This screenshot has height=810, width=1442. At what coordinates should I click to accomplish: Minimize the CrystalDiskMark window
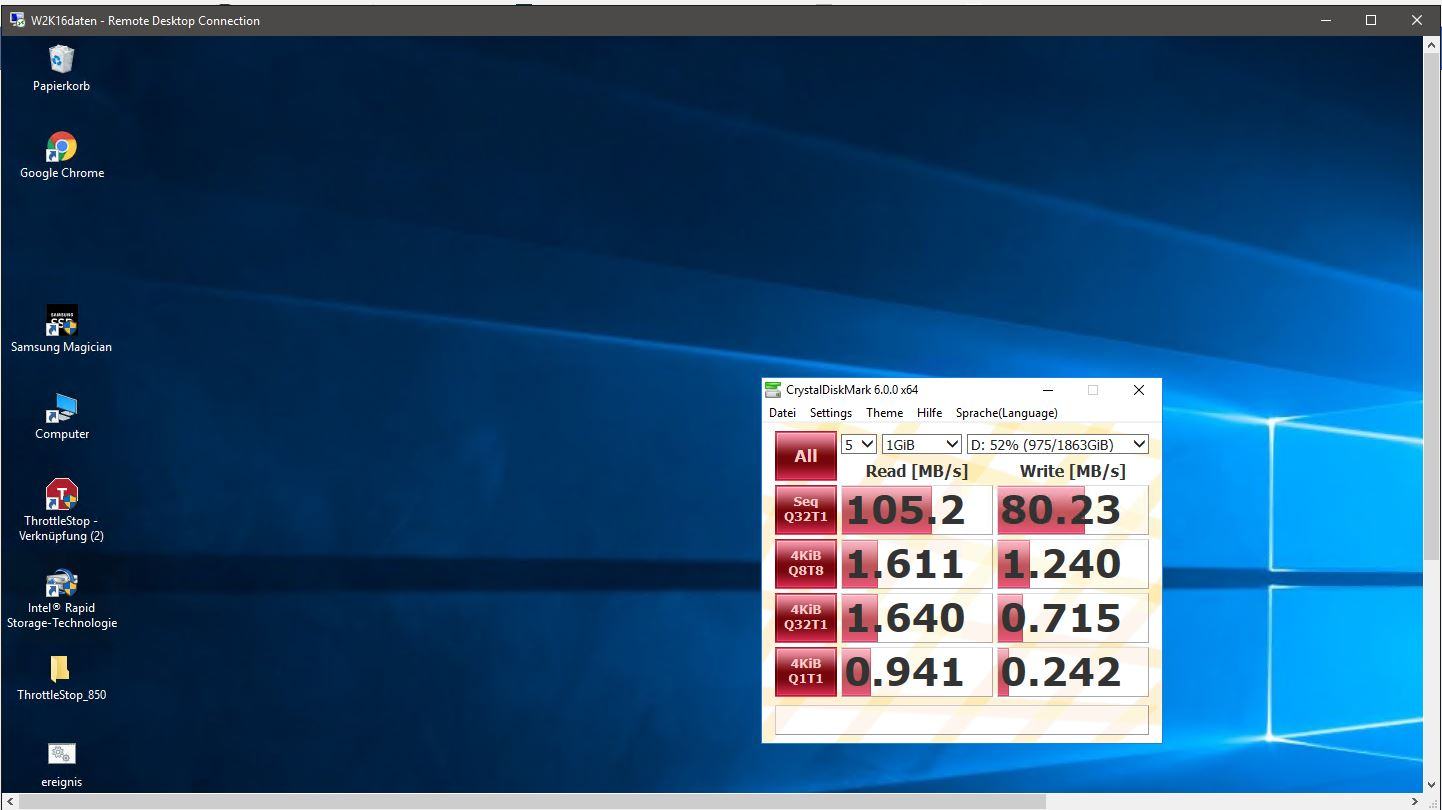[1047, 390]
